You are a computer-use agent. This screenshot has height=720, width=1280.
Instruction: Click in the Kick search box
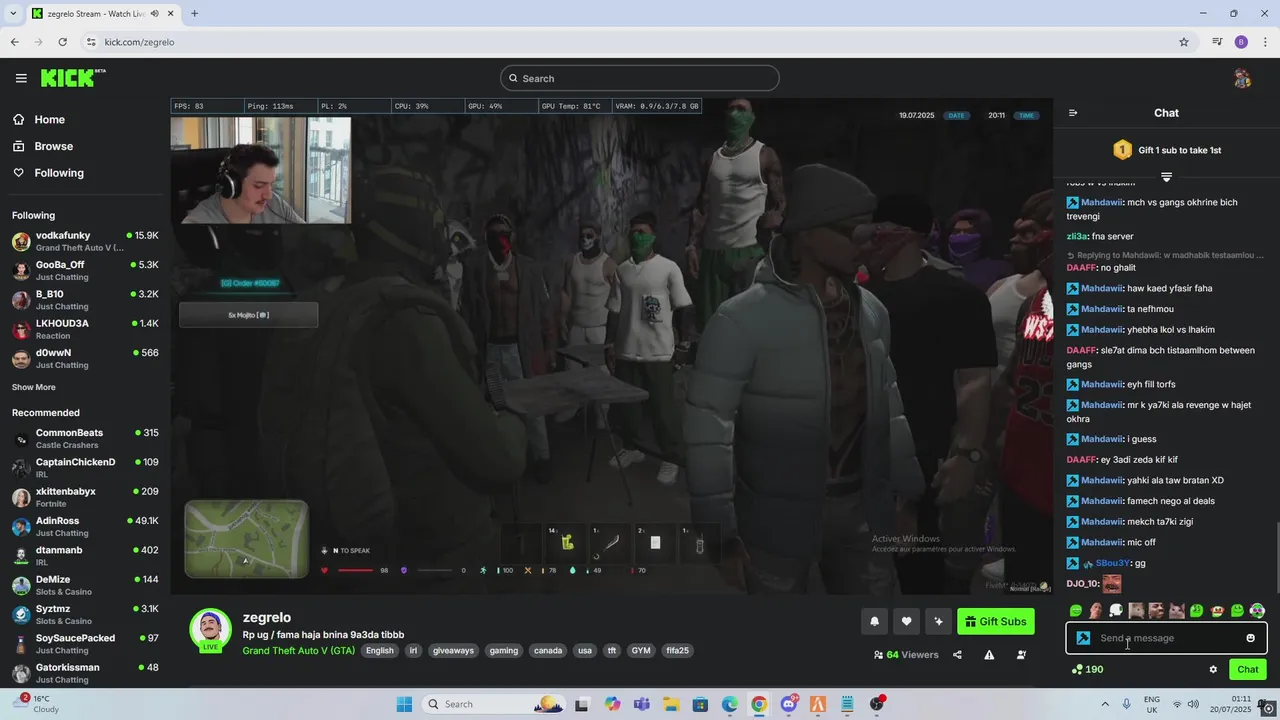[640, 78]
